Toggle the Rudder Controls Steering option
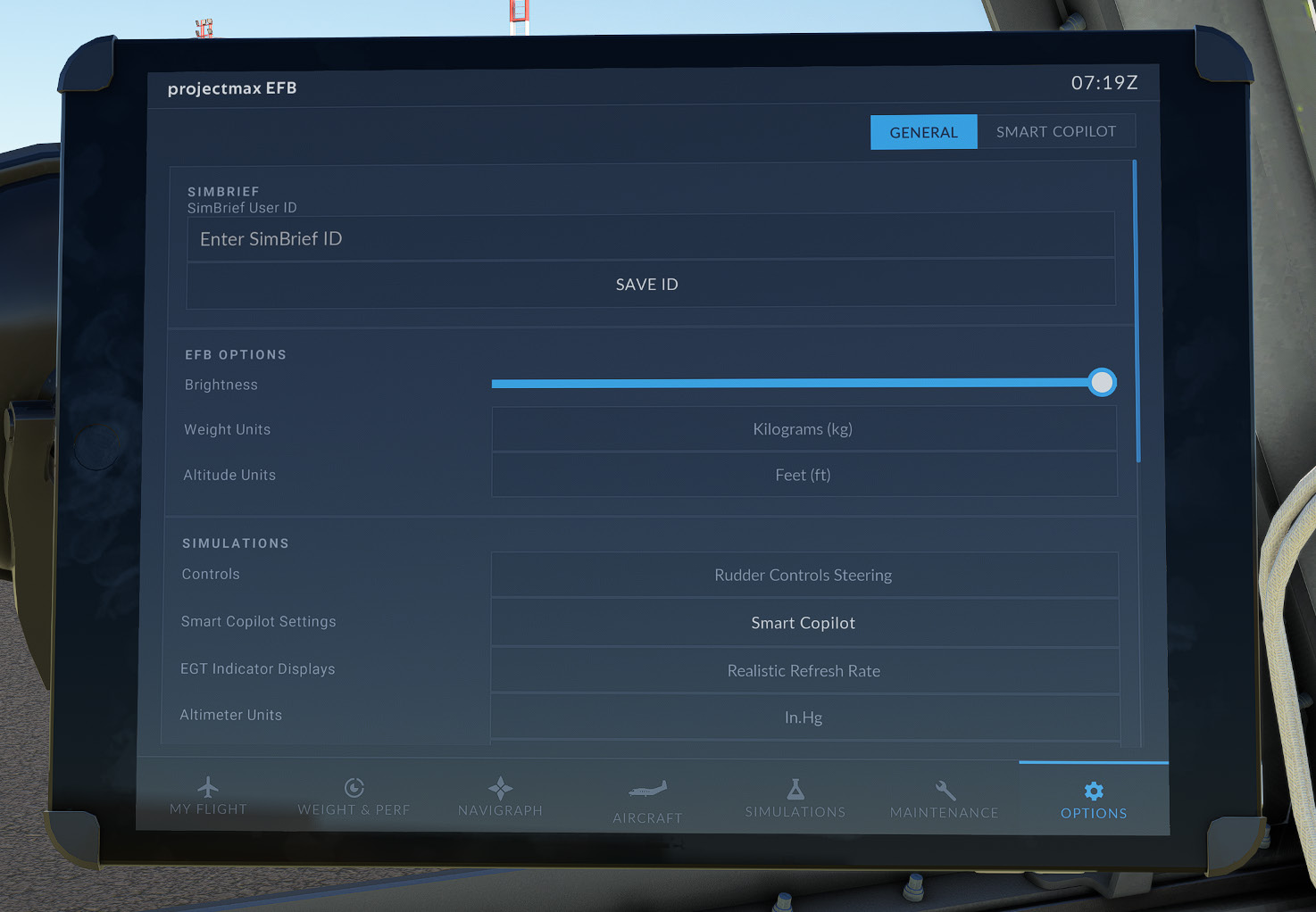 pos(804,575)
